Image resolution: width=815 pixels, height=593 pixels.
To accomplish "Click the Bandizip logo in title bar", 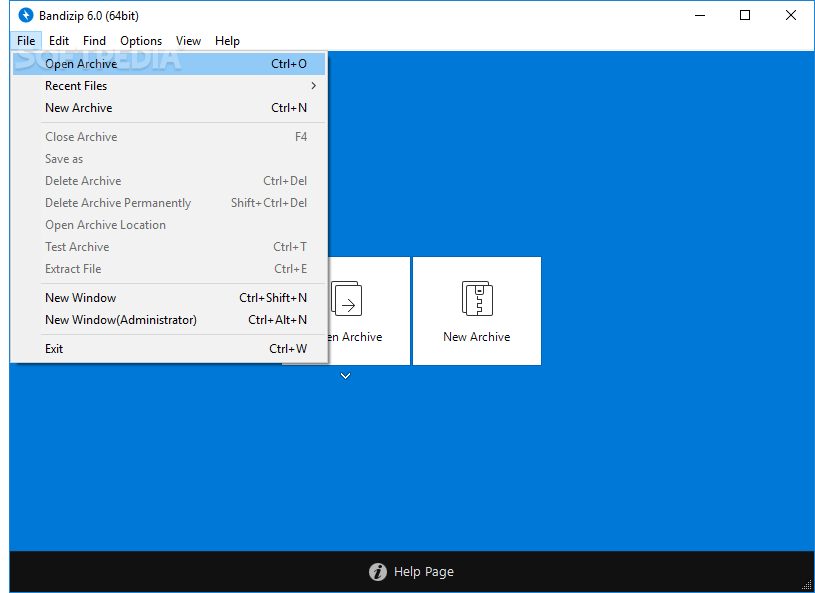I will point(25,16).
